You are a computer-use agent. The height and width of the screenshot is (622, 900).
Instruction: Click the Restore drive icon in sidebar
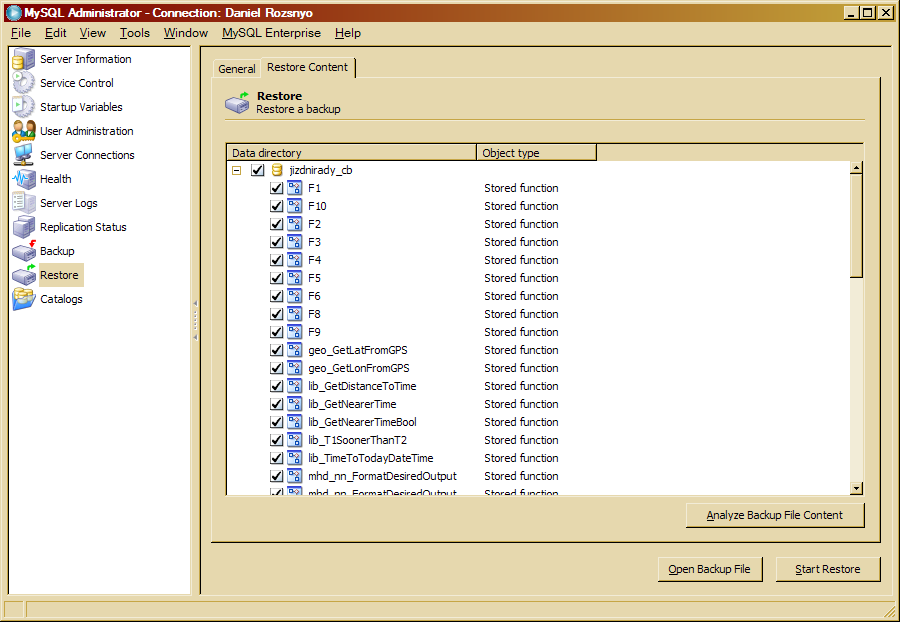(24, 275)
